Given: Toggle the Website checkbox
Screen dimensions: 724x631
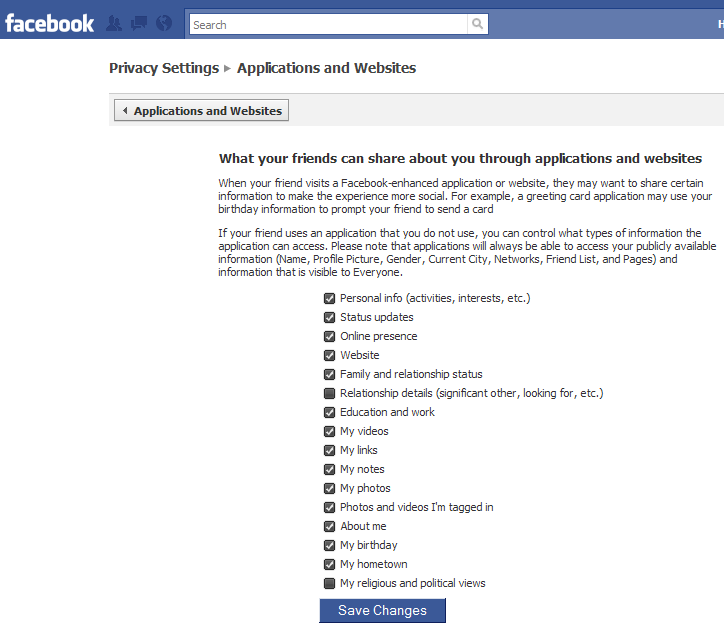Looking at the screenshot, I should [x=329, y=355].
